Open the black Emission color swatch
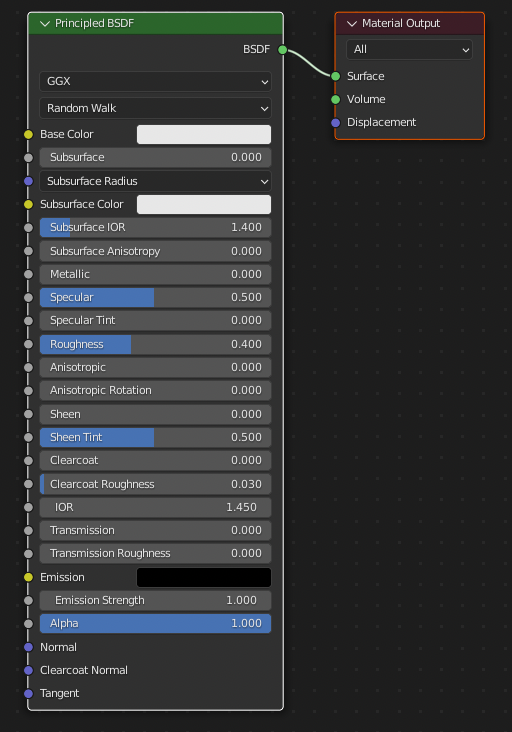The width and height of the screenshot is (512, 732). [204, 577]
